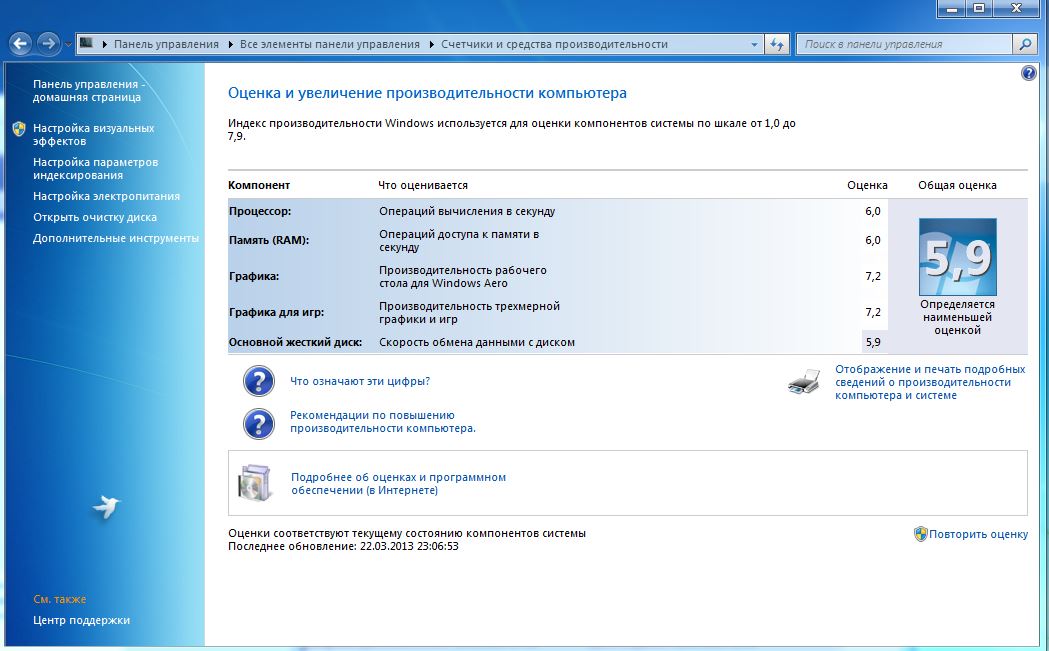Open 'Настройка визуальных эффектов' link

(x=94, y=134)
